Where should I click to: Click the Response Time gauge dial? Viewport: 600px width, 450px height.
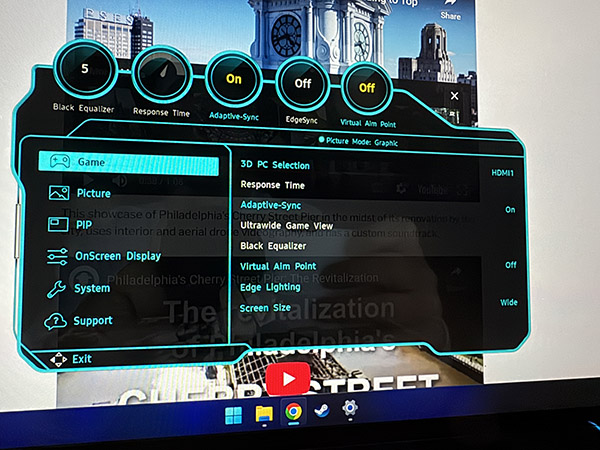pyautogui.click(x=161, y=73)
